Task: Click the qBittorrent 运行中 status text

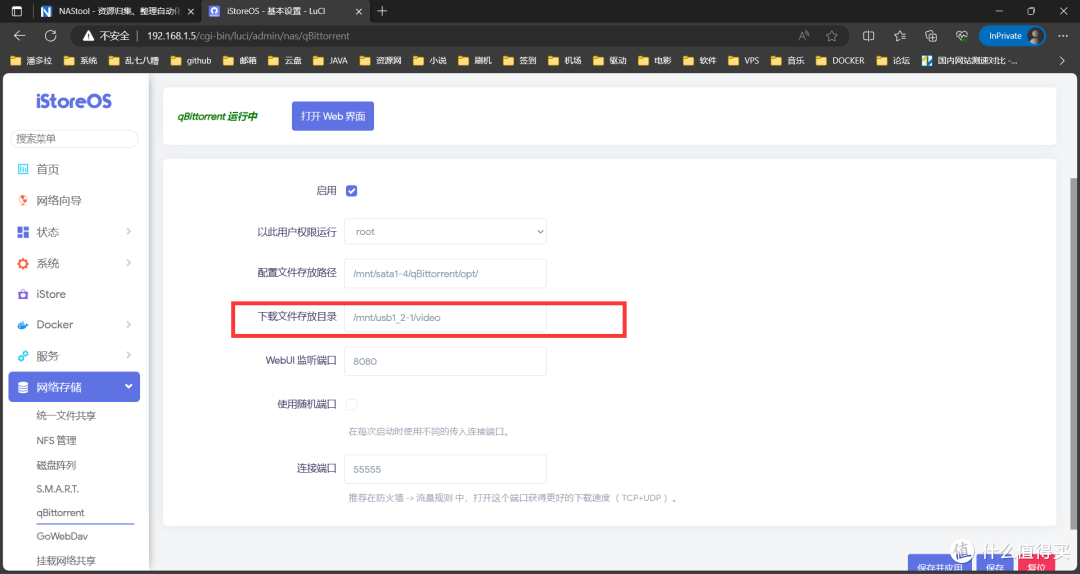Action: pyautogui.click(x=218, y=116)
